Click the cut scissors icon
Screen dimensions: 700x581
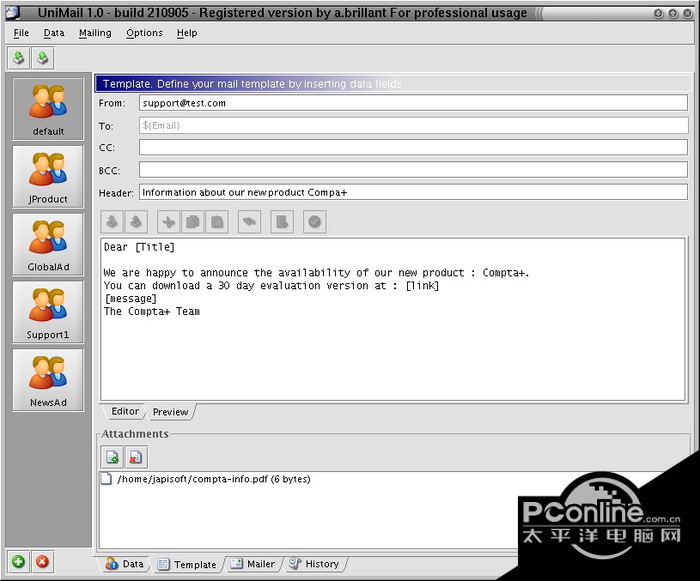coord(169,222)
